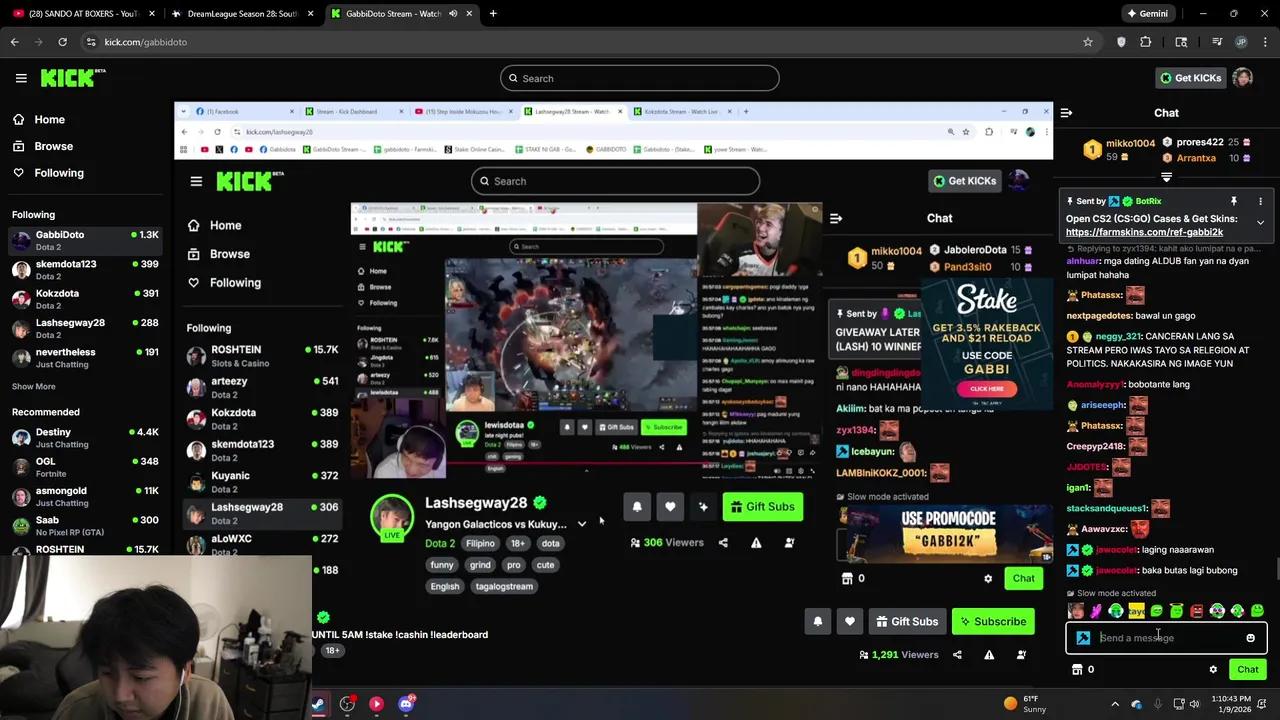Collapse the chat panel arrow icon

(1066, 113)
